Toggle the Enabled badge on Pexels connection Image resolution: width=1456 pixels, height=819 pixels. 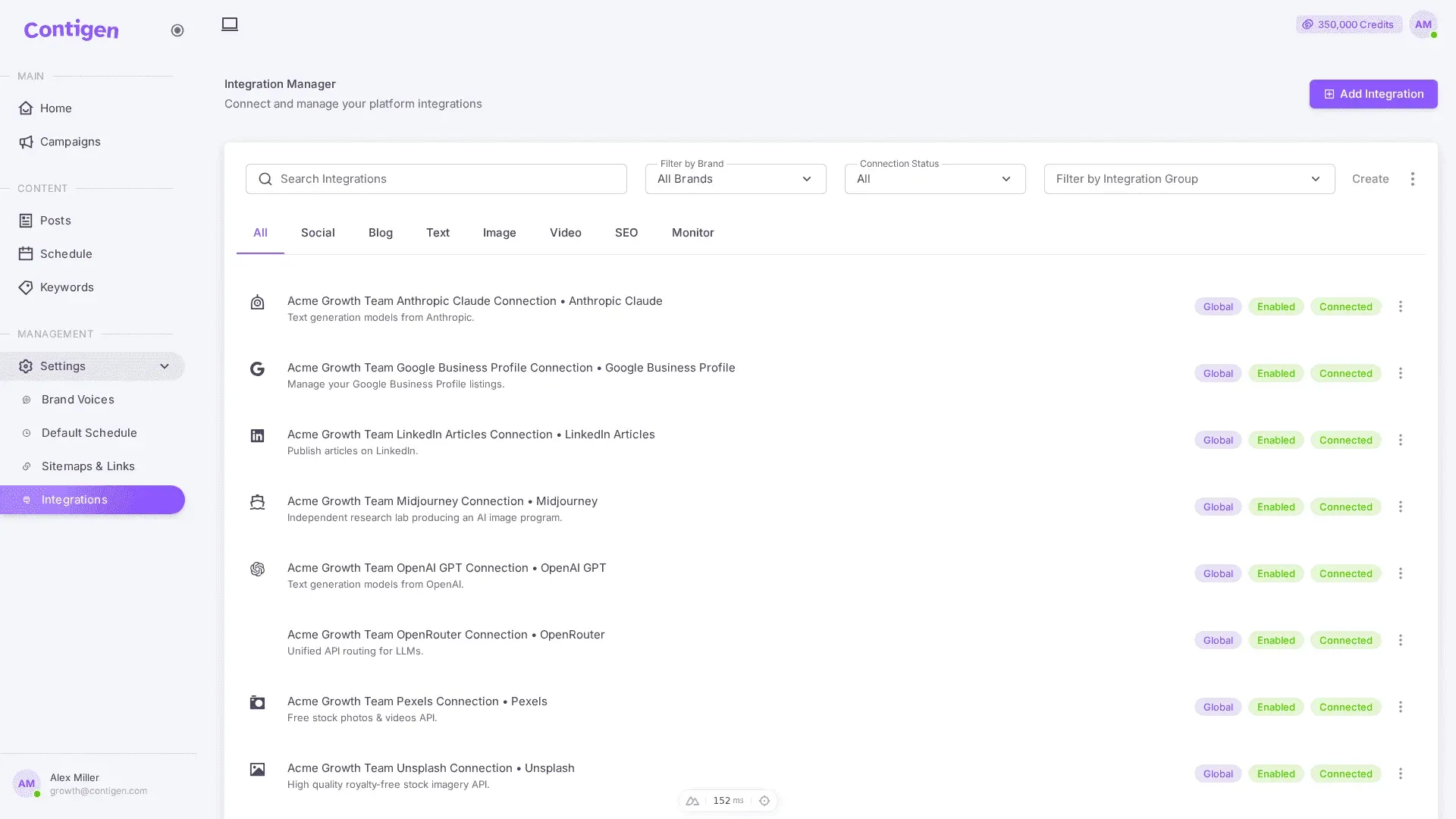tap(1276, 707)
